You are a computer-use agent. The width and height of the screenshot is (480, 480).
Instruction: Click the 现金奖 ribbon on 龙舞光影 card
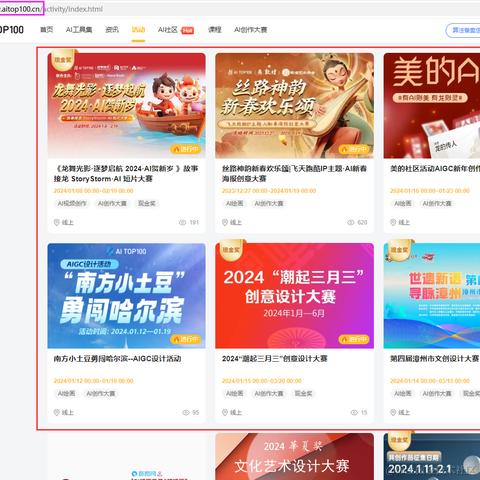click(x=63, y=60)
